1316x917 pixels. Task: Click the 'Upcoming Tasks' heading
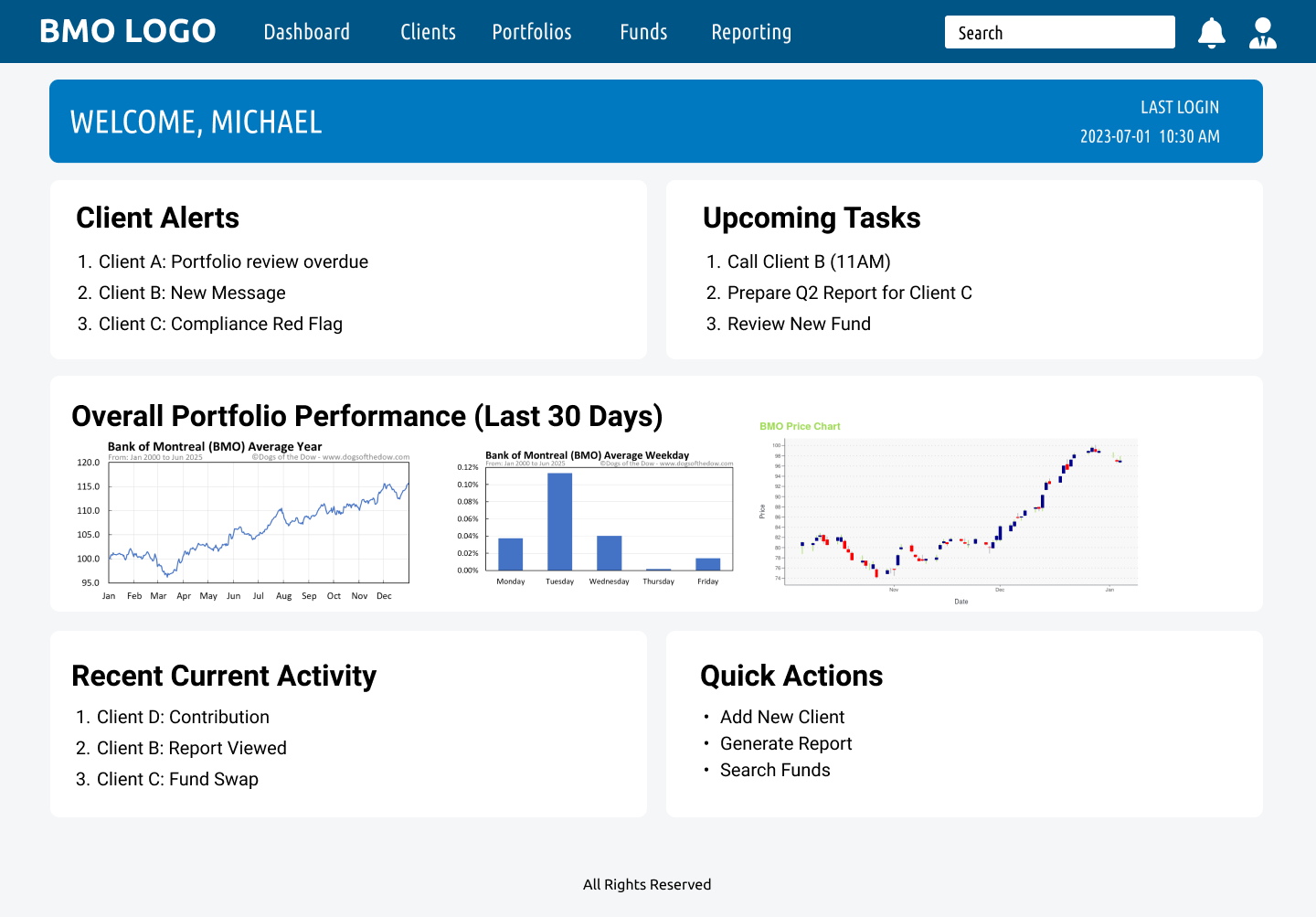(812, 218)
